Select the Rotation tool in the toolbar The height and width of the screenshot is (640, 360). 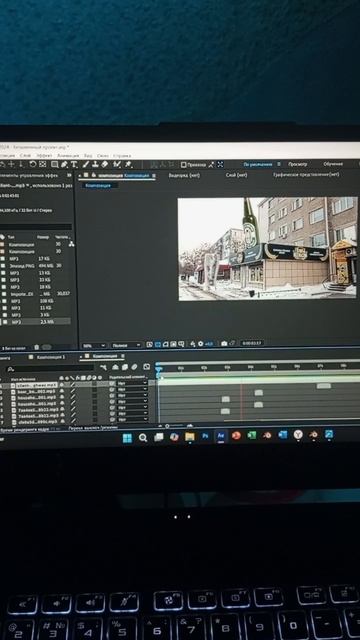pos(32,164)
